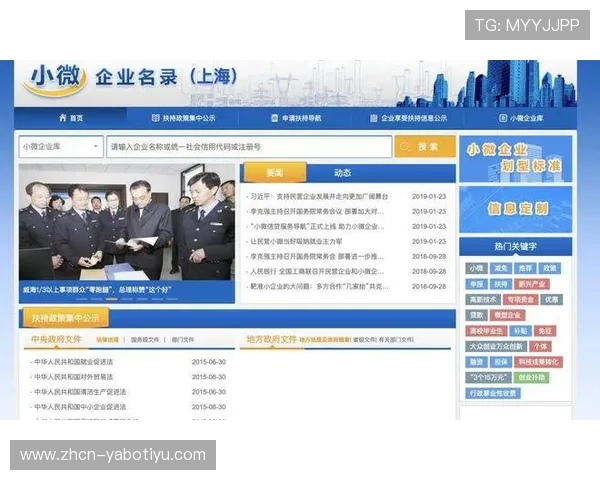Viewport: 600px width, 480px height.
Task: Open slideshow caption 威海1/3以上事项群众"零跑腿"
Action: (x=97, y=289)
